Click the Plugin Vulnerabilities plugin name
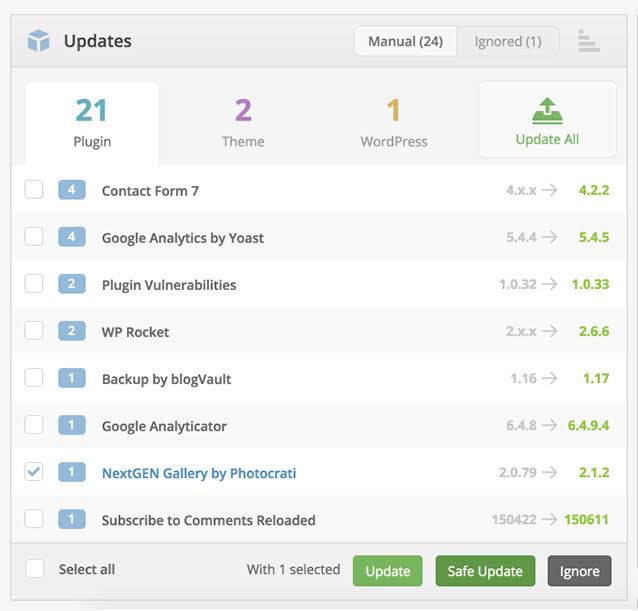The image size is (638, 611). tap(169, 285)
